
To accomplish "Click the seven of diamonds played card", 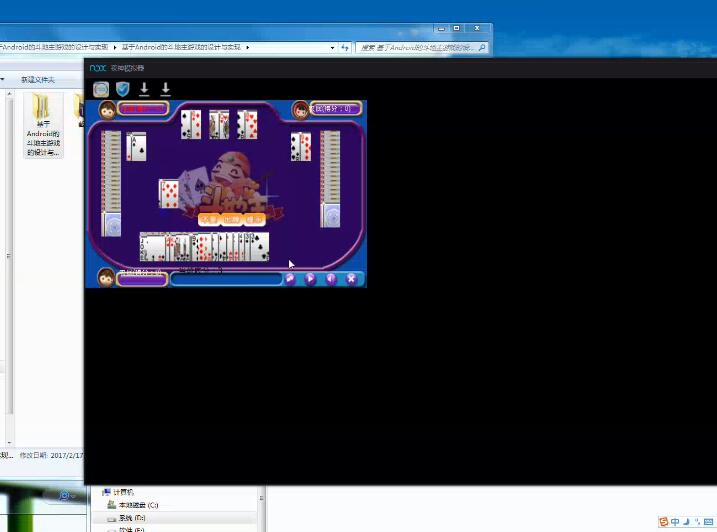I will click(x=169, y=194).
